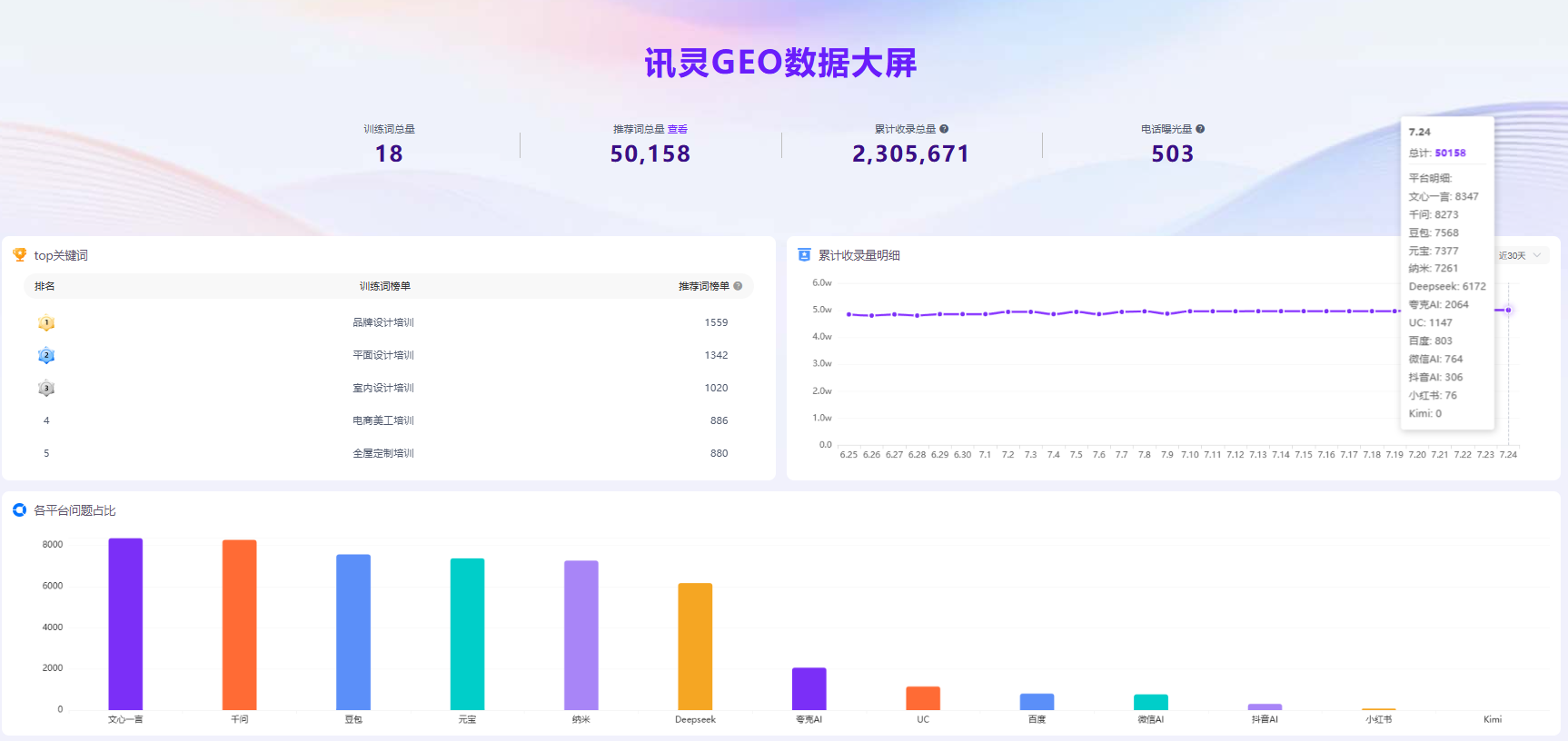Image resolution: width=1568 pixels, height=741 pixels.
Task: Click the 总计: 50158 tooltip total
Action: pos(1437,153)
